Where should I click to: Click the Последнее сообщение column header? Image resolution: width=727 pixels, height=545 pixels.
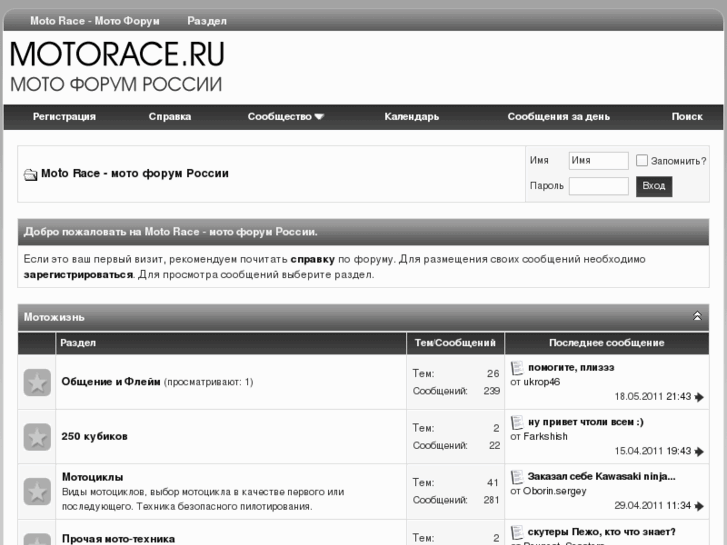(x=606, y=343)
